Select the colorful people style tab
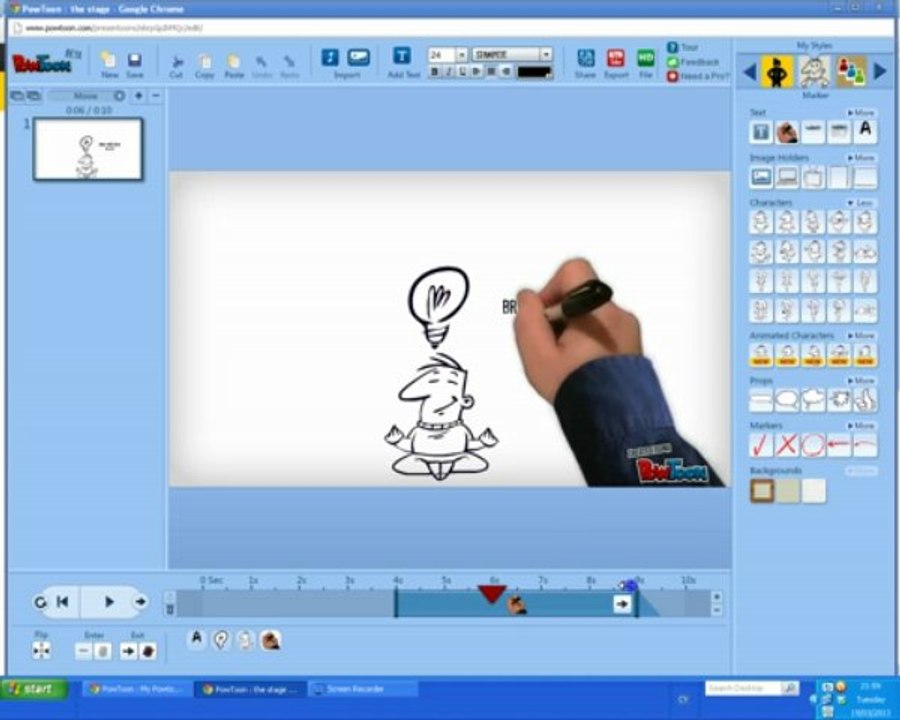The image size is (900, 720). [851, 72]
